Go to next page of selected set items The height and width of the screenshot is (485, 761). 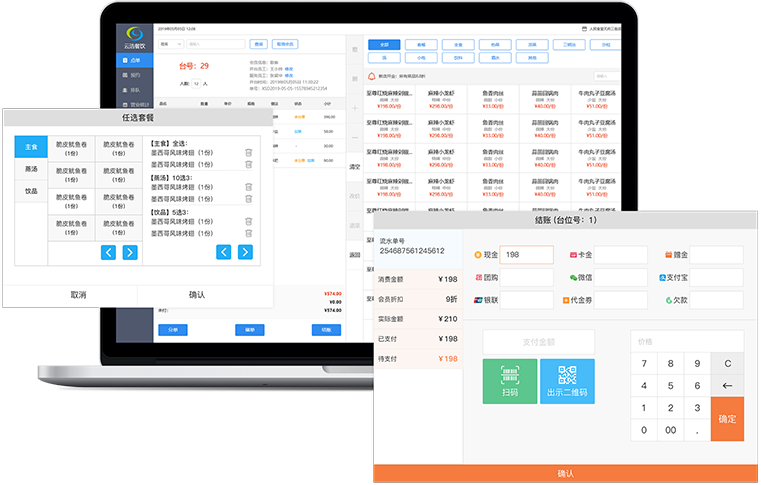click(x=244, y=252)
